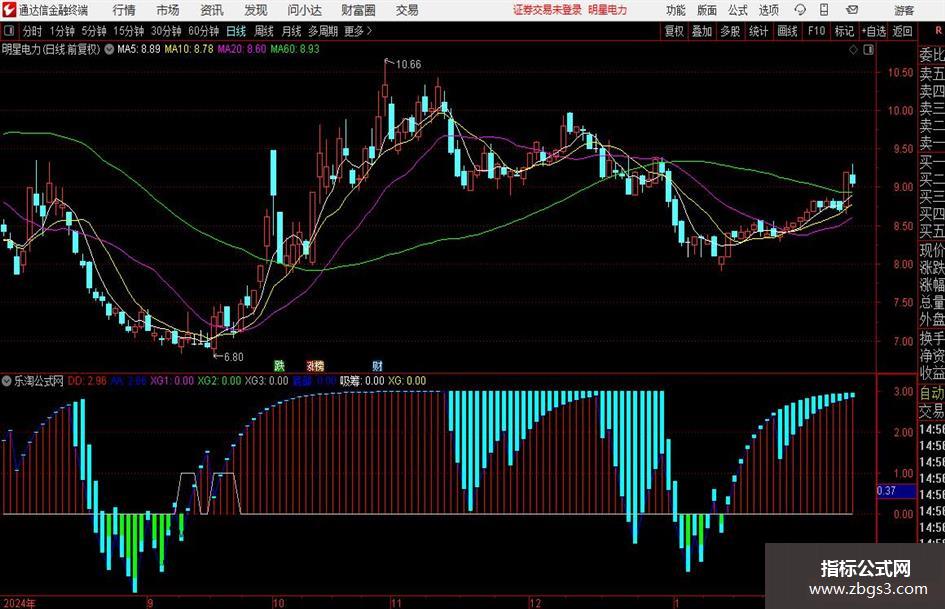The width and height of the screenshot is (945, 609).
Task: Click the 自动 label in the right panel
Action: (931, 393)
